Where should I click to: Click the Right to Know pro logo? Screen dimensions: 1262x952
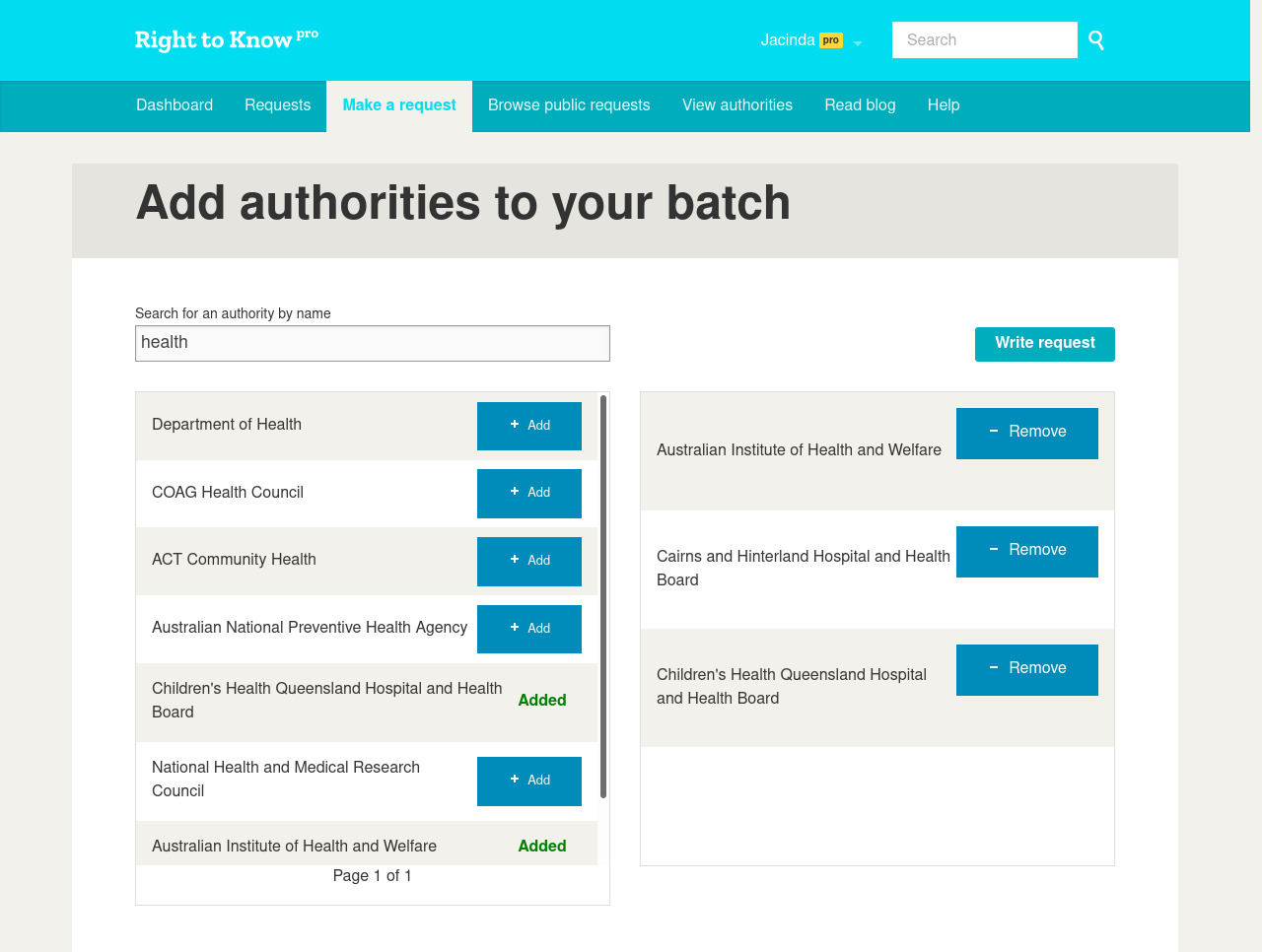pyautogui.click(x=226, y=39)
